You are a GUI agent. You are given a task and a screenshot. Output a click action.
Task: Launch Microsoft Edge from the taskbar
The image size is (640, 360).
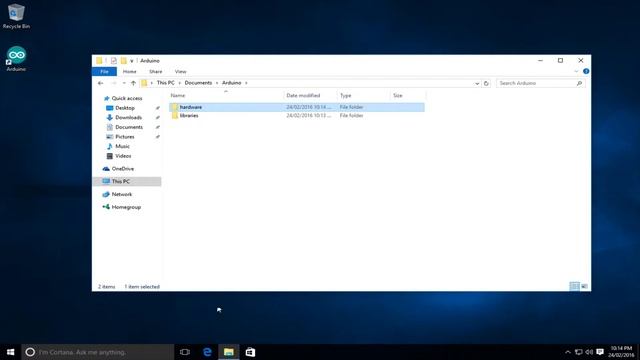point(207,352)
